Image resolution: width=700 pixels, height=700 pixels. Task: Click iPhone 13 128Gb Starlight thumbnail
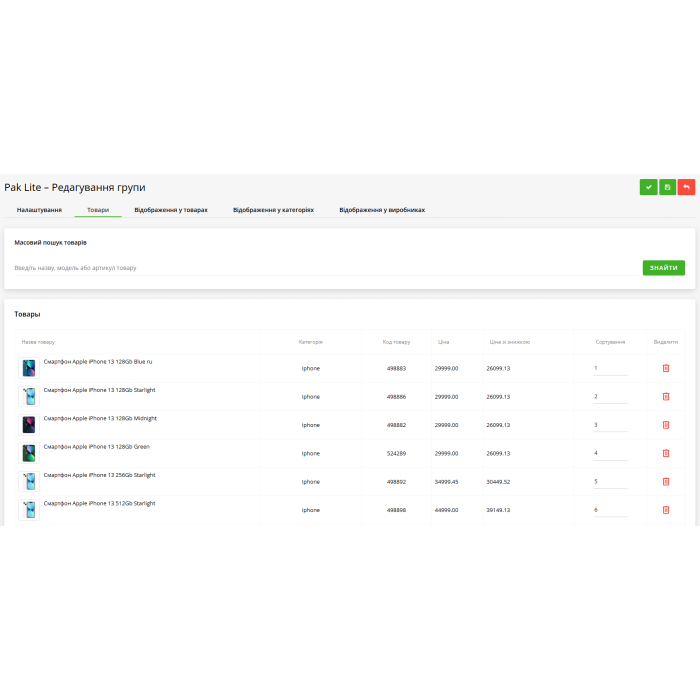coord(29,396)
